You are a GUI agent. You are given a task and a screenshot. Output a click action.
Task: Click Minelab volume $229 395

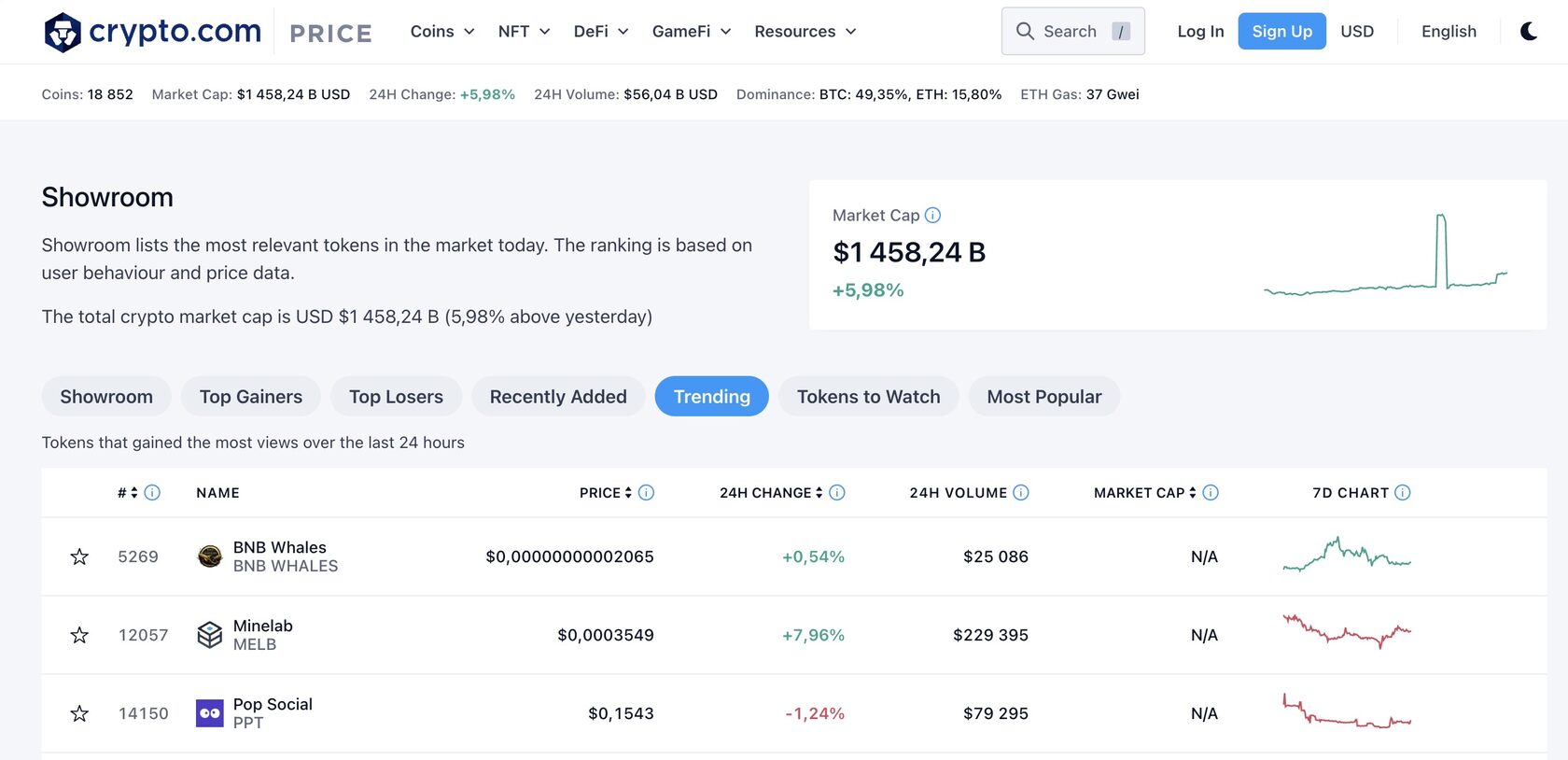[990, 636]
